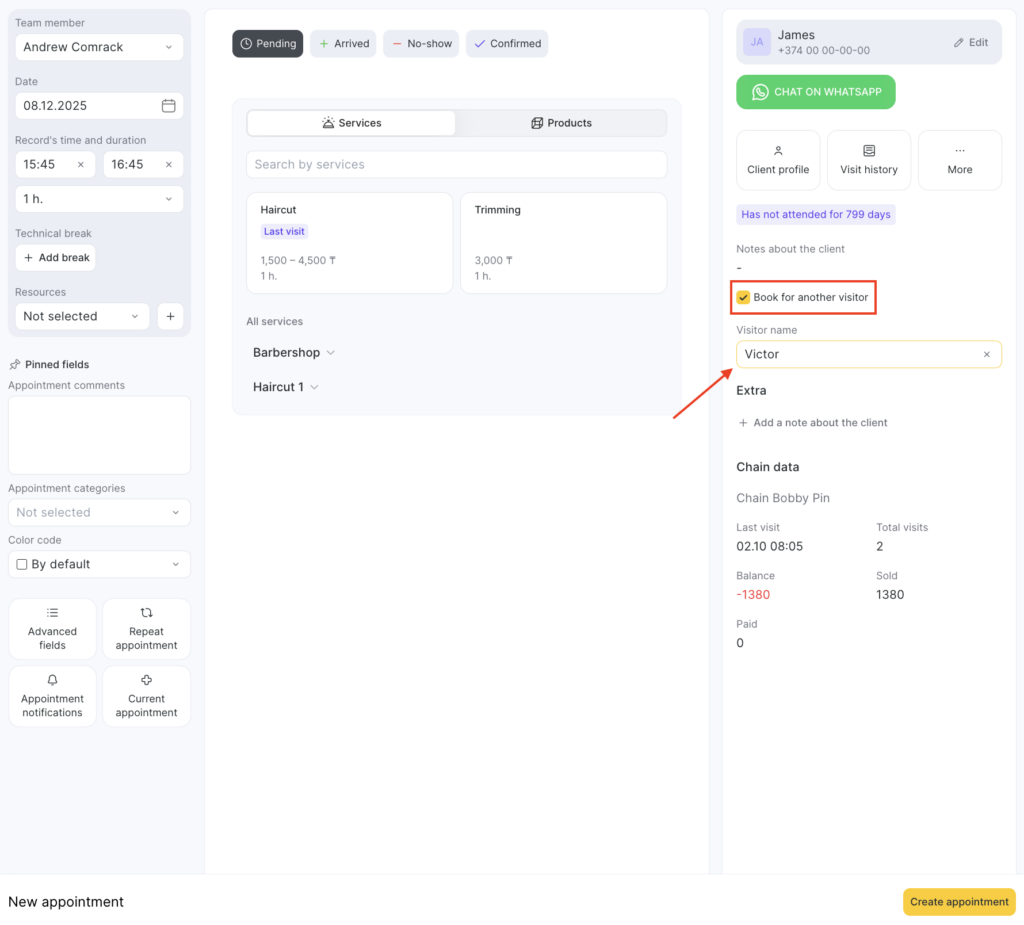Image resolution: width=1024 pixels, height=925 pixels.
Task: Expand the Barbershop service category
Action: pos(294,353)
